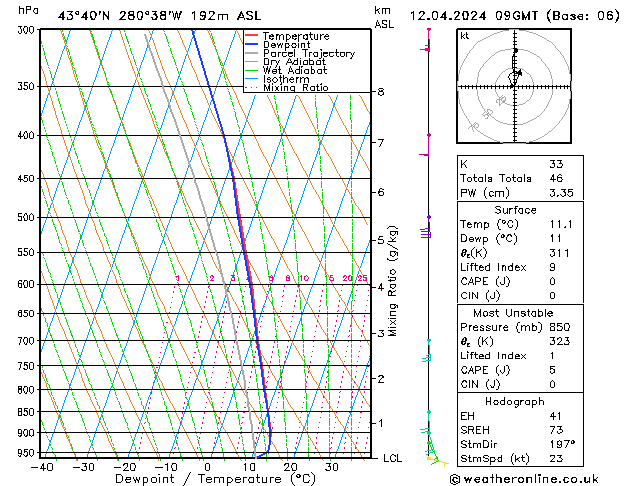Click the Totals Totals value 46
Viewport: 629px width, 486px height.
pos(556,178)
